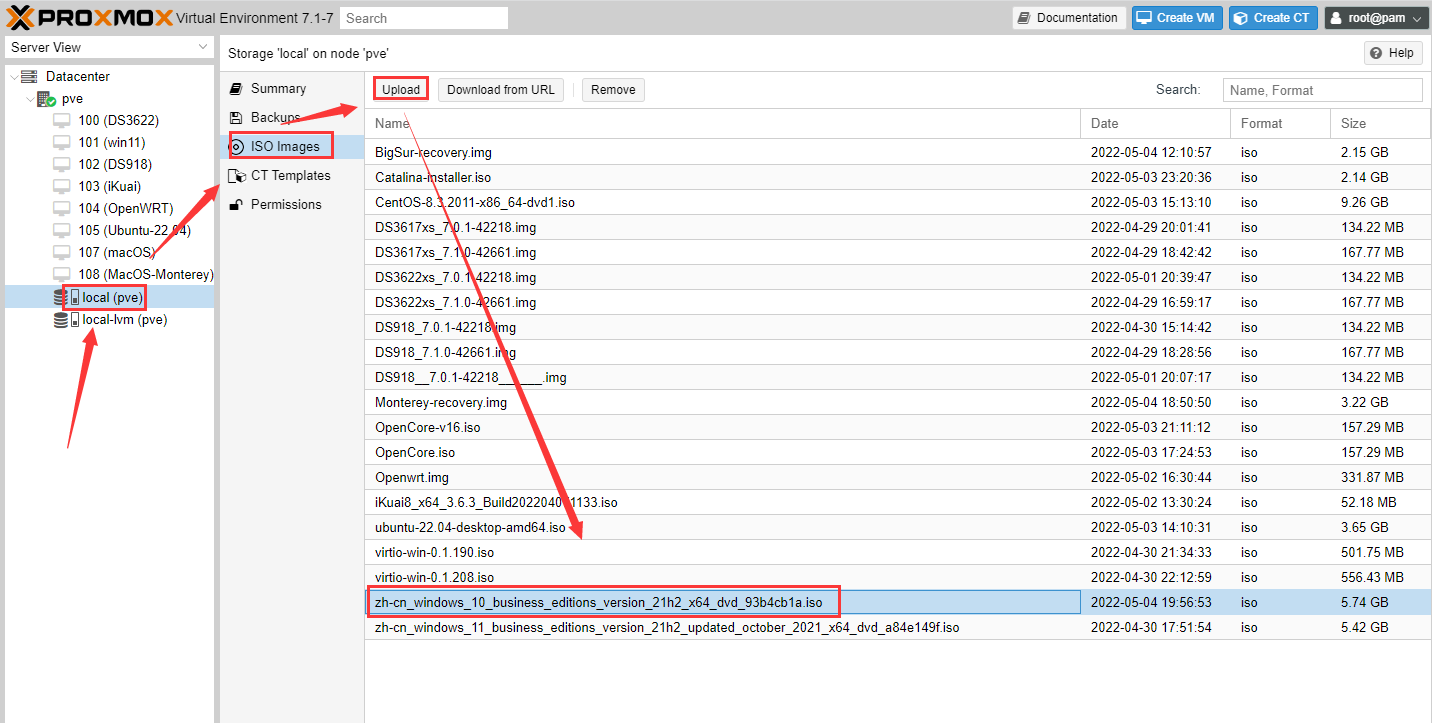
Task: Click the Permissions unlock icon
Action: [236, 205]
